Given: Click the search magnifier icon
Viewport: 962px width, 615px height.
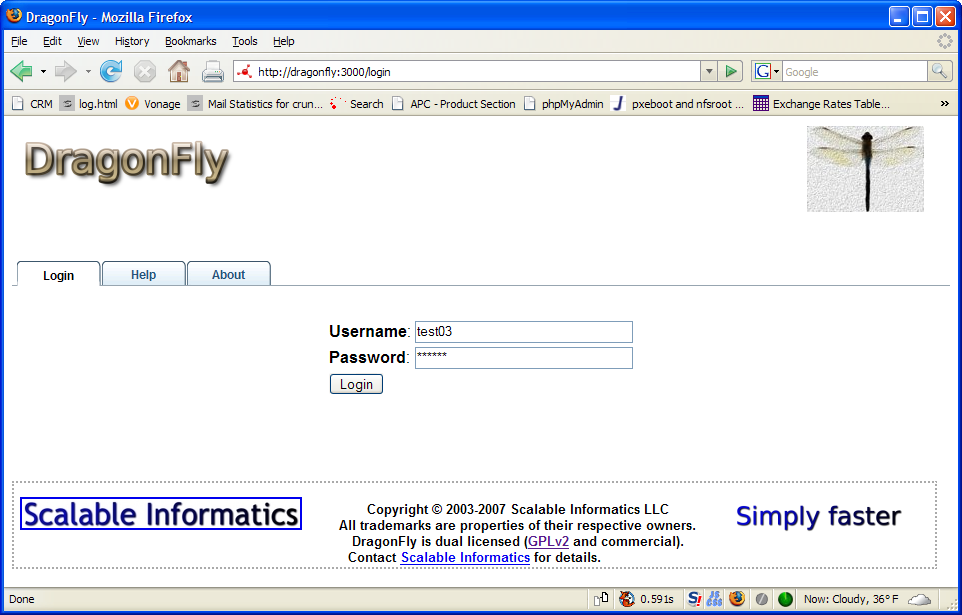Looking at the screenshot, I should pos(939,72).
